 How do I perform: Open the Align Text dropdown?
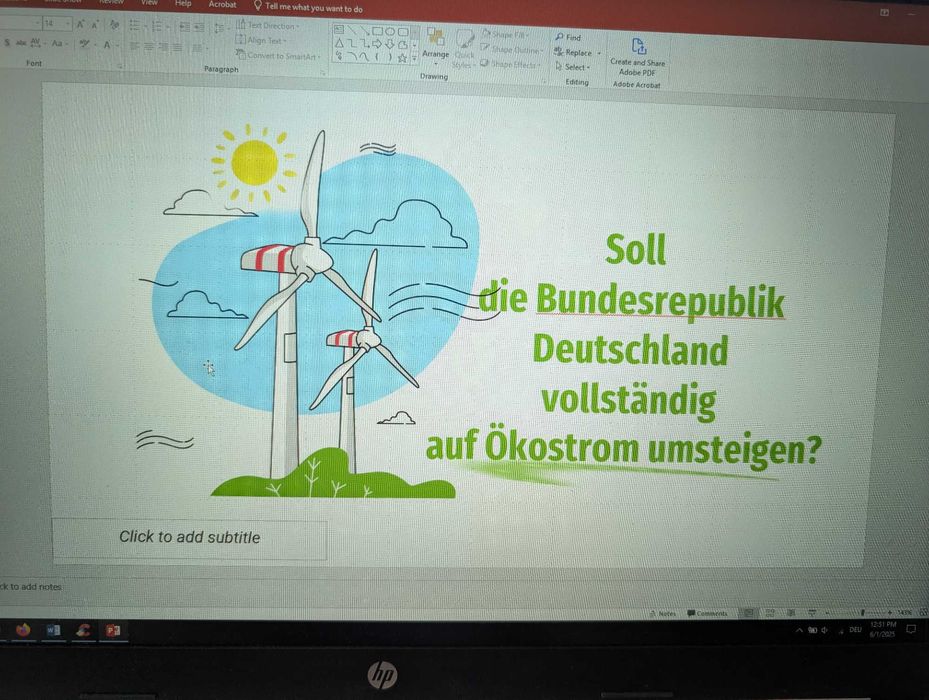coord(261,40)
